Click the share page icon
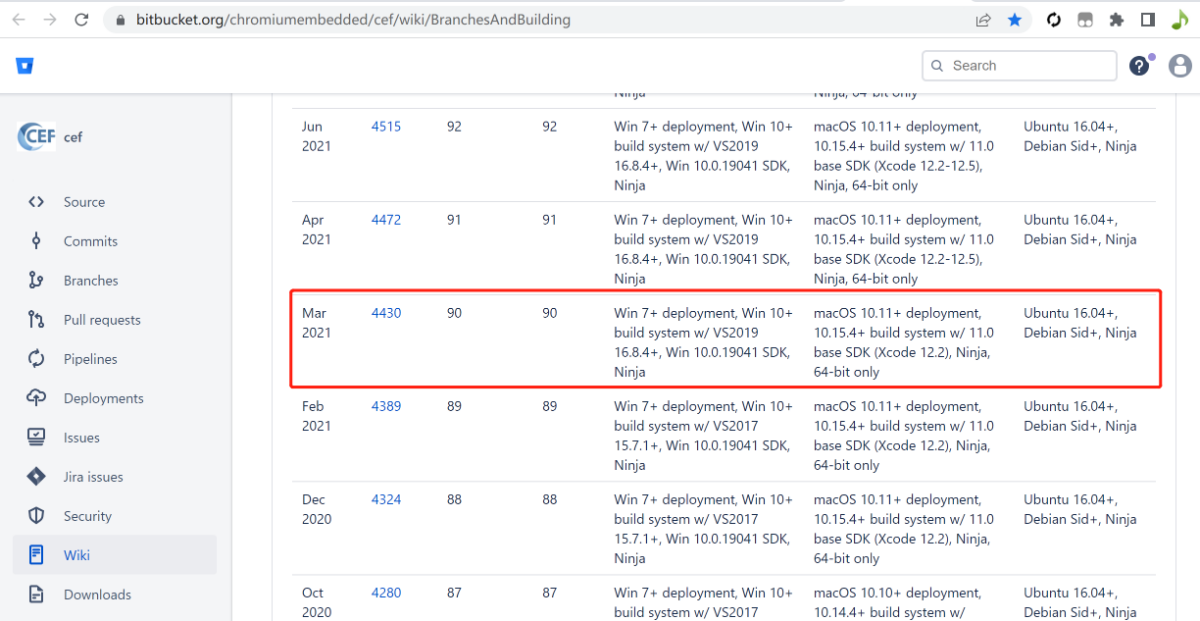Screen dimensions: 1200x621 [983, 20]
